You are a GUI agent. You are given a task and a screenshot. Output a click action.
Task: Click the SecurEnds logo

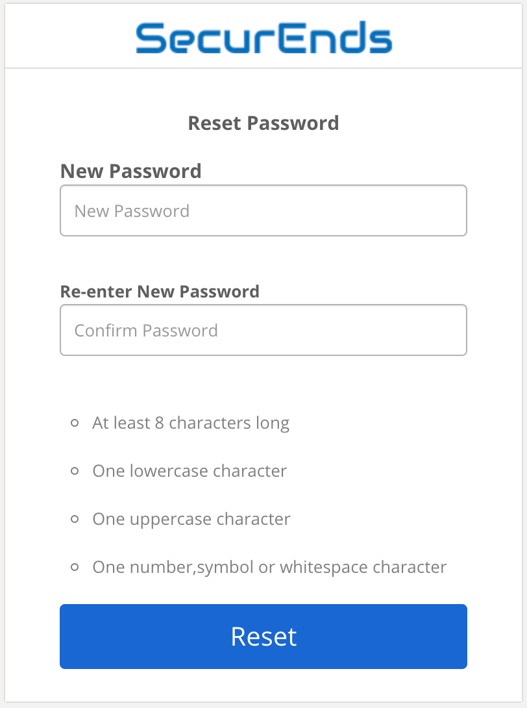coord(264,37)
